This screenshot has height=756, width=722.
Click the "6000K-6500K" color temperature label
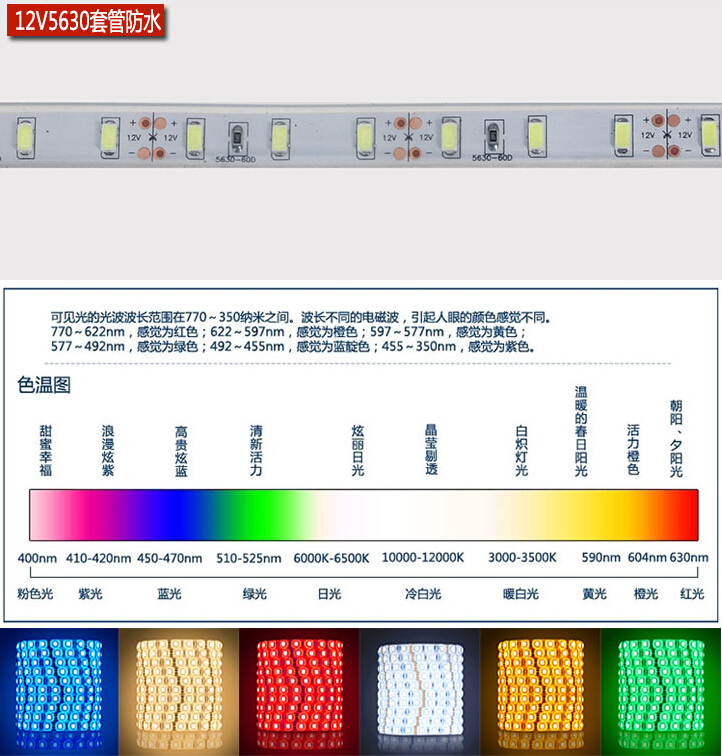coord(331,558)
